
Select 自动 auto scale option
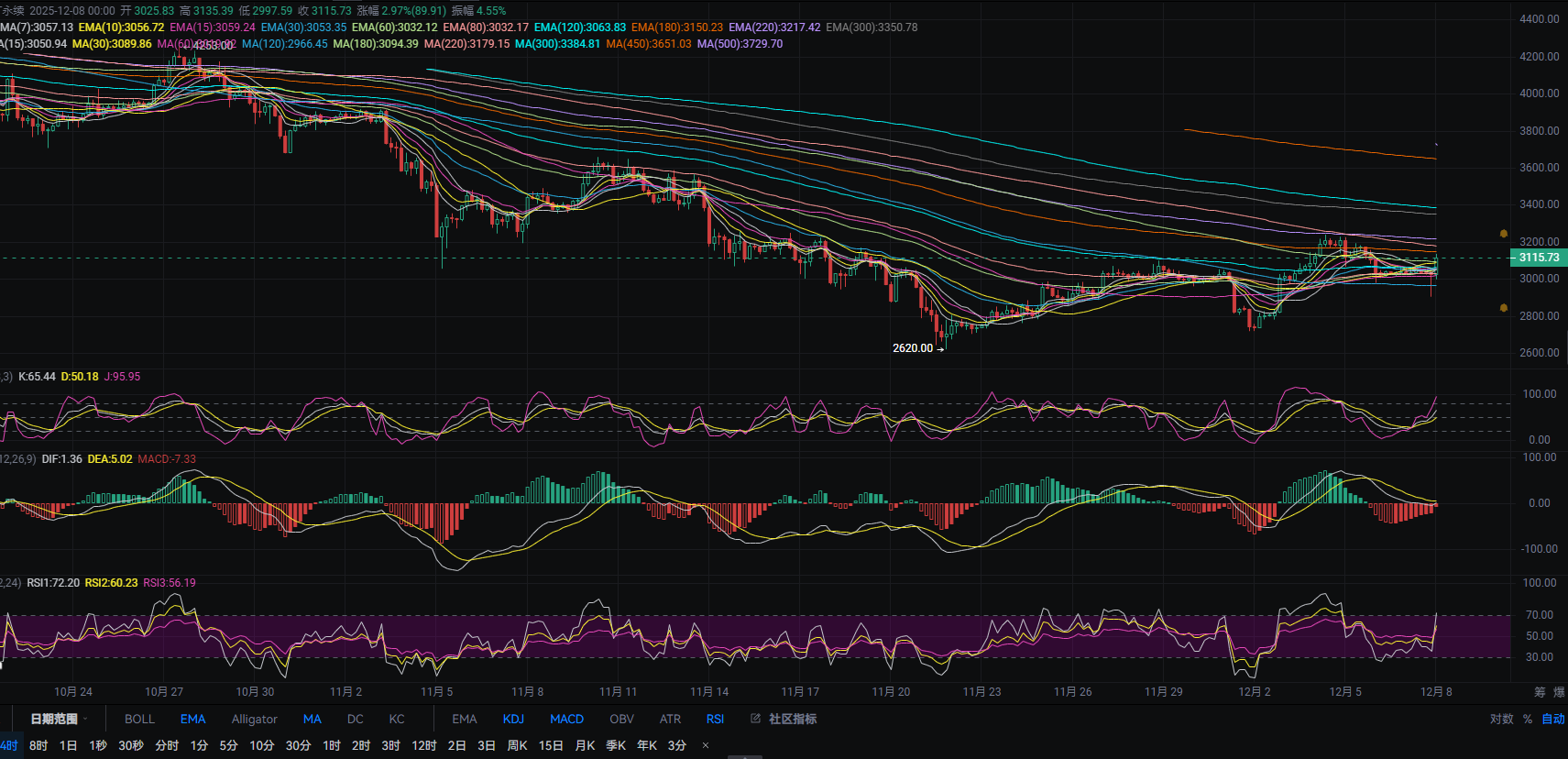click(x=1552, y=719)
